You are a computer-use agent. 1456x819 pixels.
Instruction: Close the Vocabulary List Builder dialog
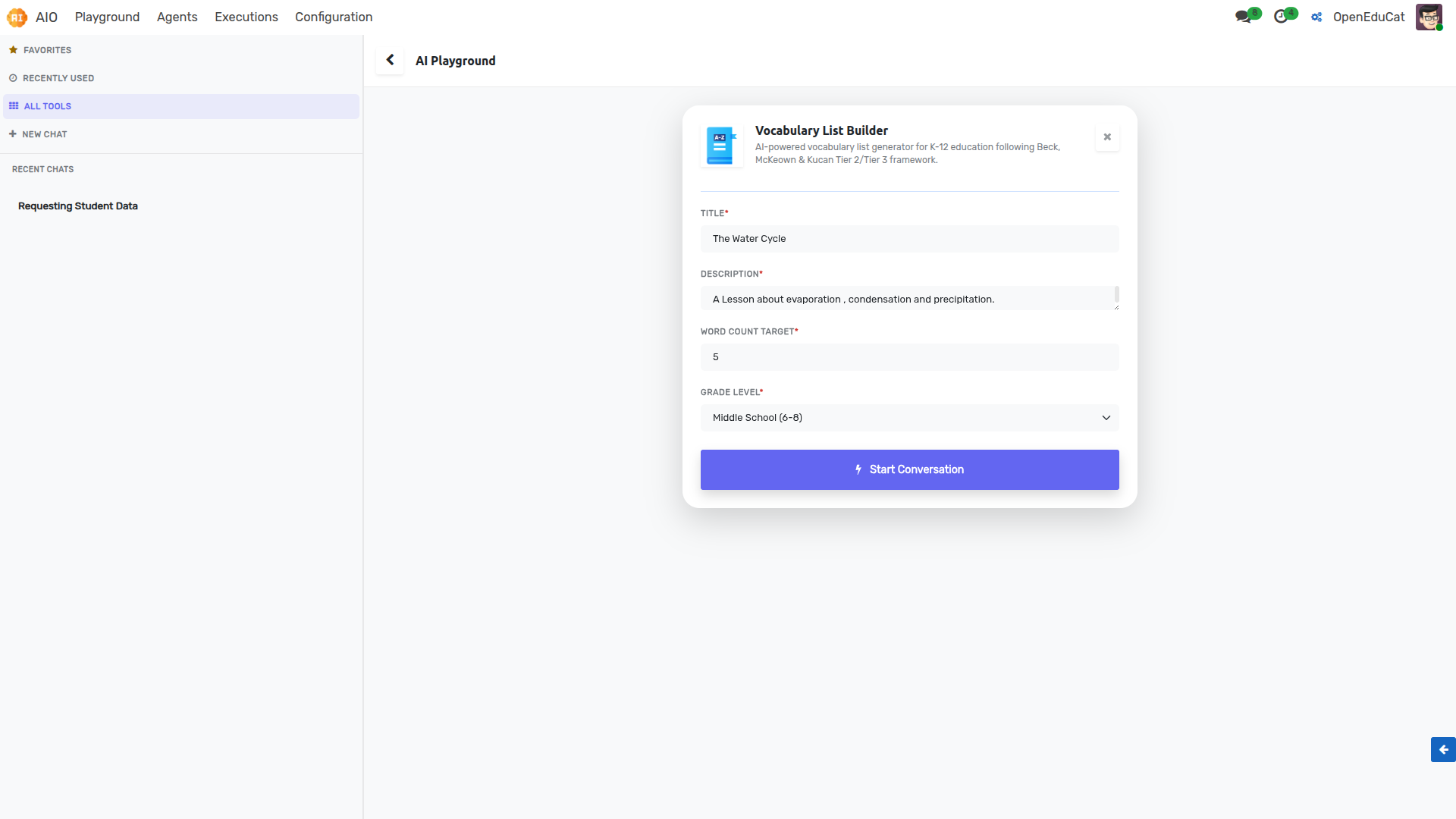tap(1107, 137)
